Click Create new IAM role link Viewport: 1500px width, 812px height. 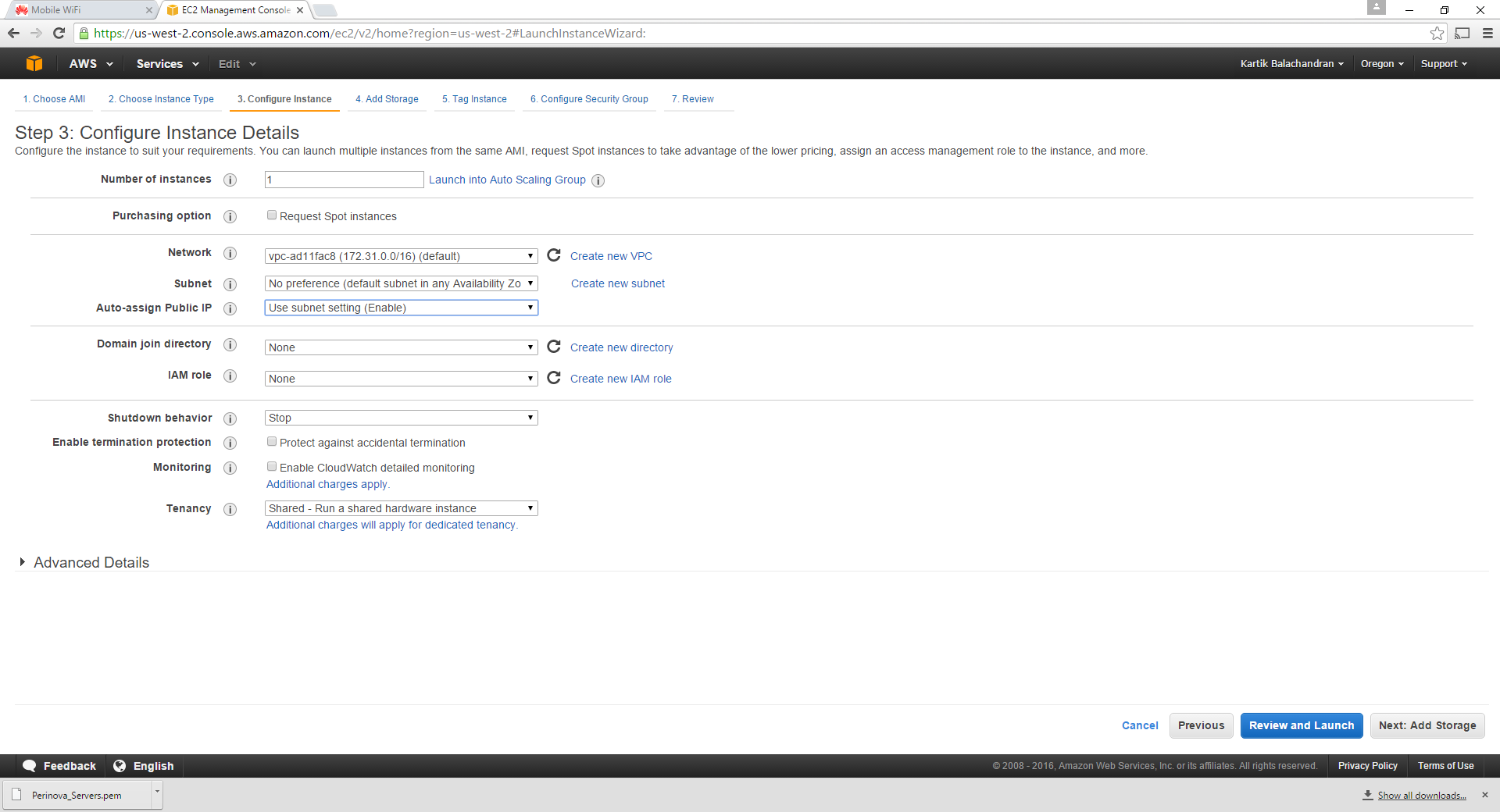(x=621, y=379)
